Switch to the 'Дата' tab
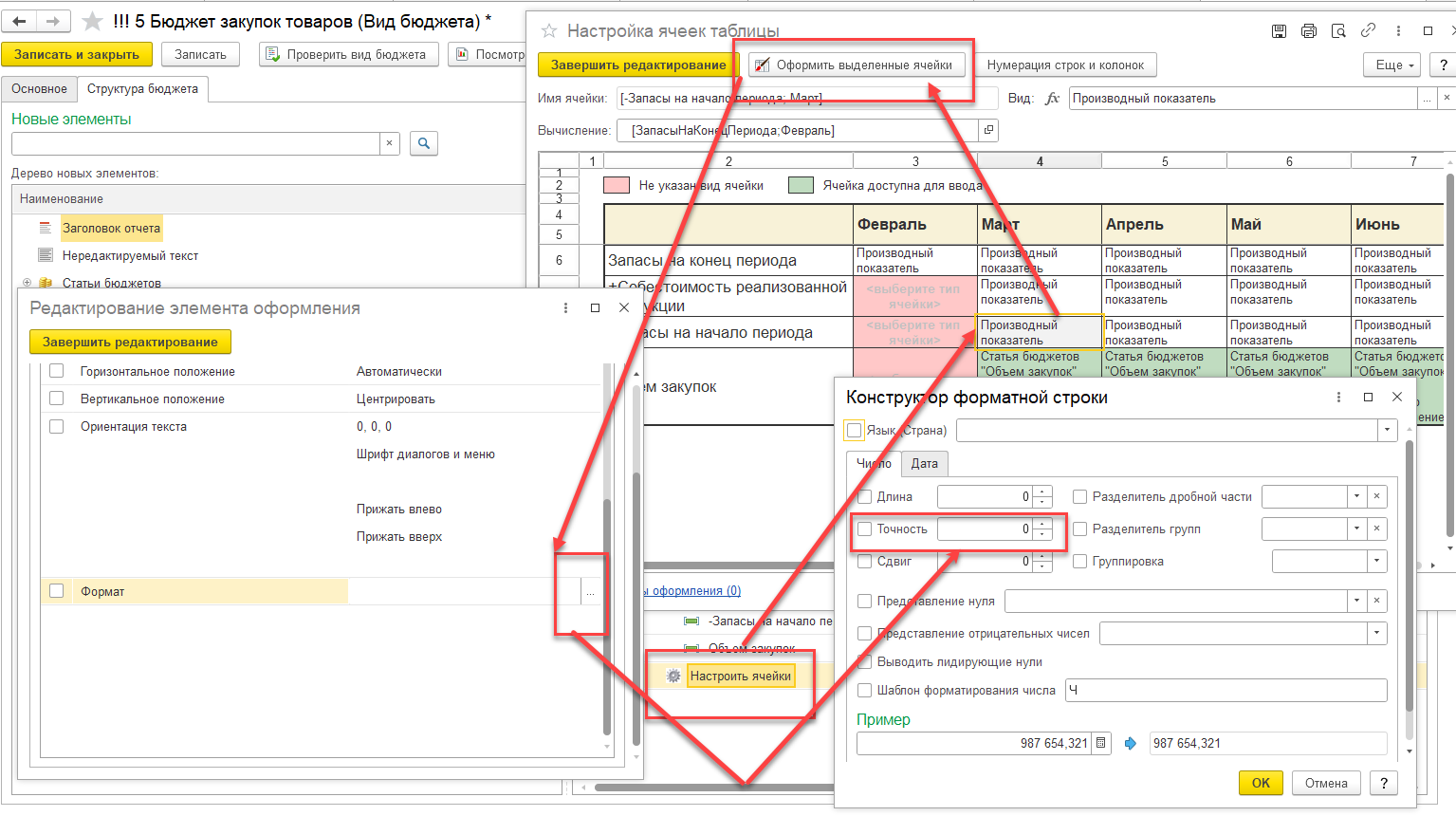 click(924, 463)
